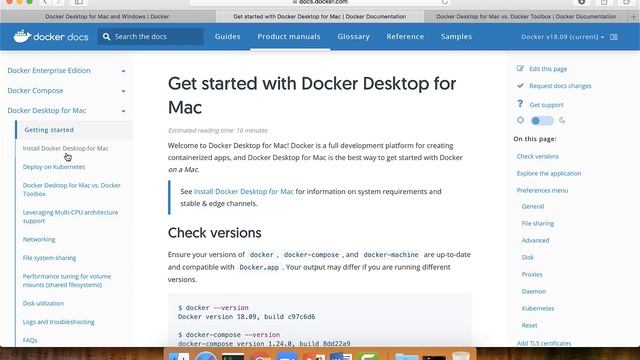Click the docs.docker.com address bar

(x=320, y=2)
